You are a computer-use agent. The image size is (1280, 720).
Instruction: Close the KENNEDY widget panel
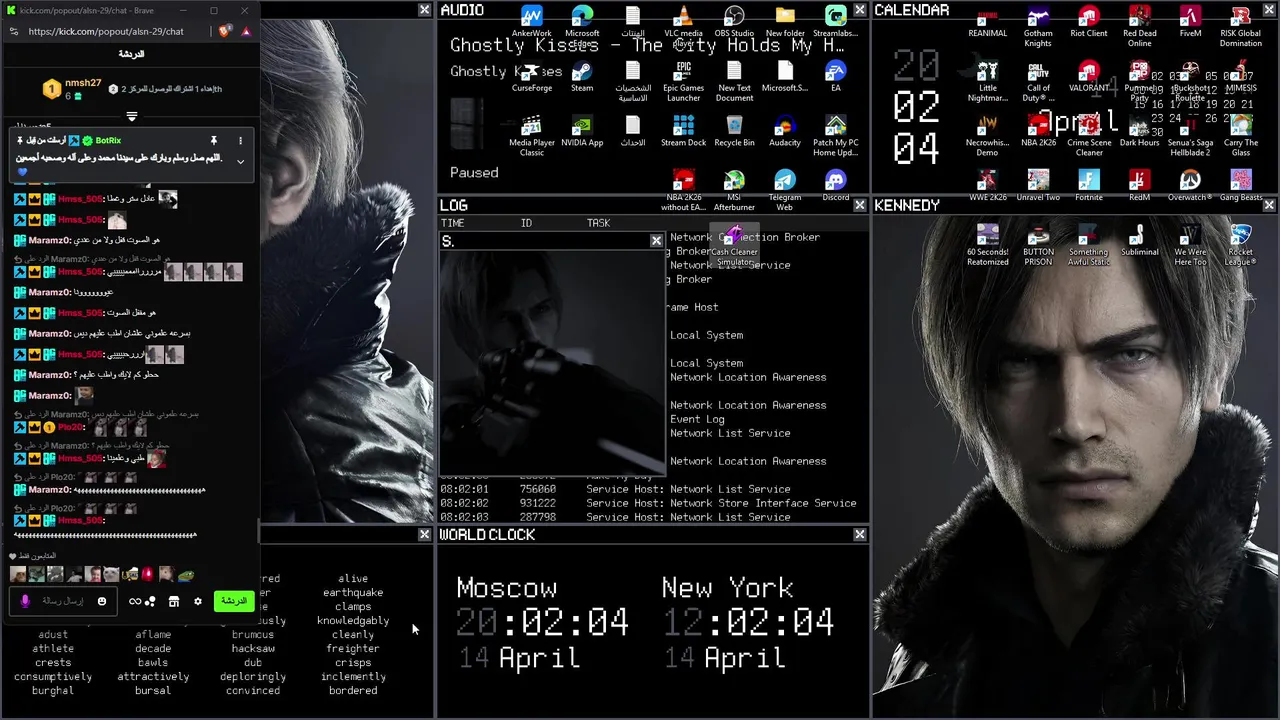[x=1269, y=205]
